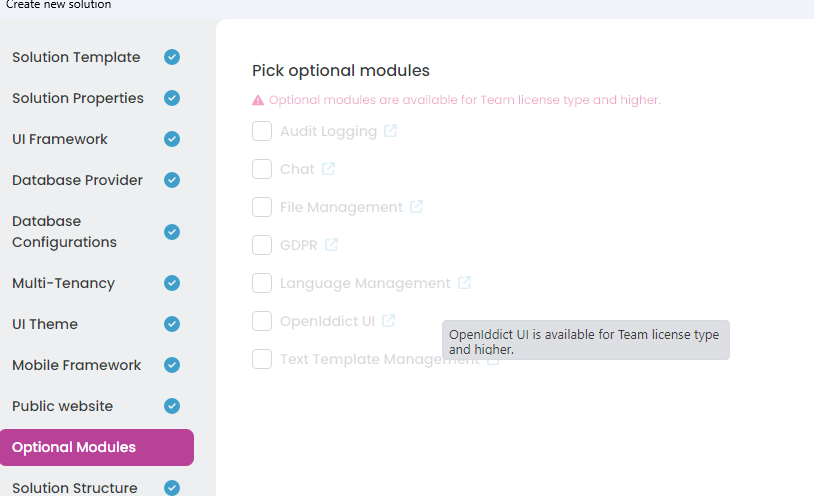Enable the Audit Logging checkbox

(262, 131)
